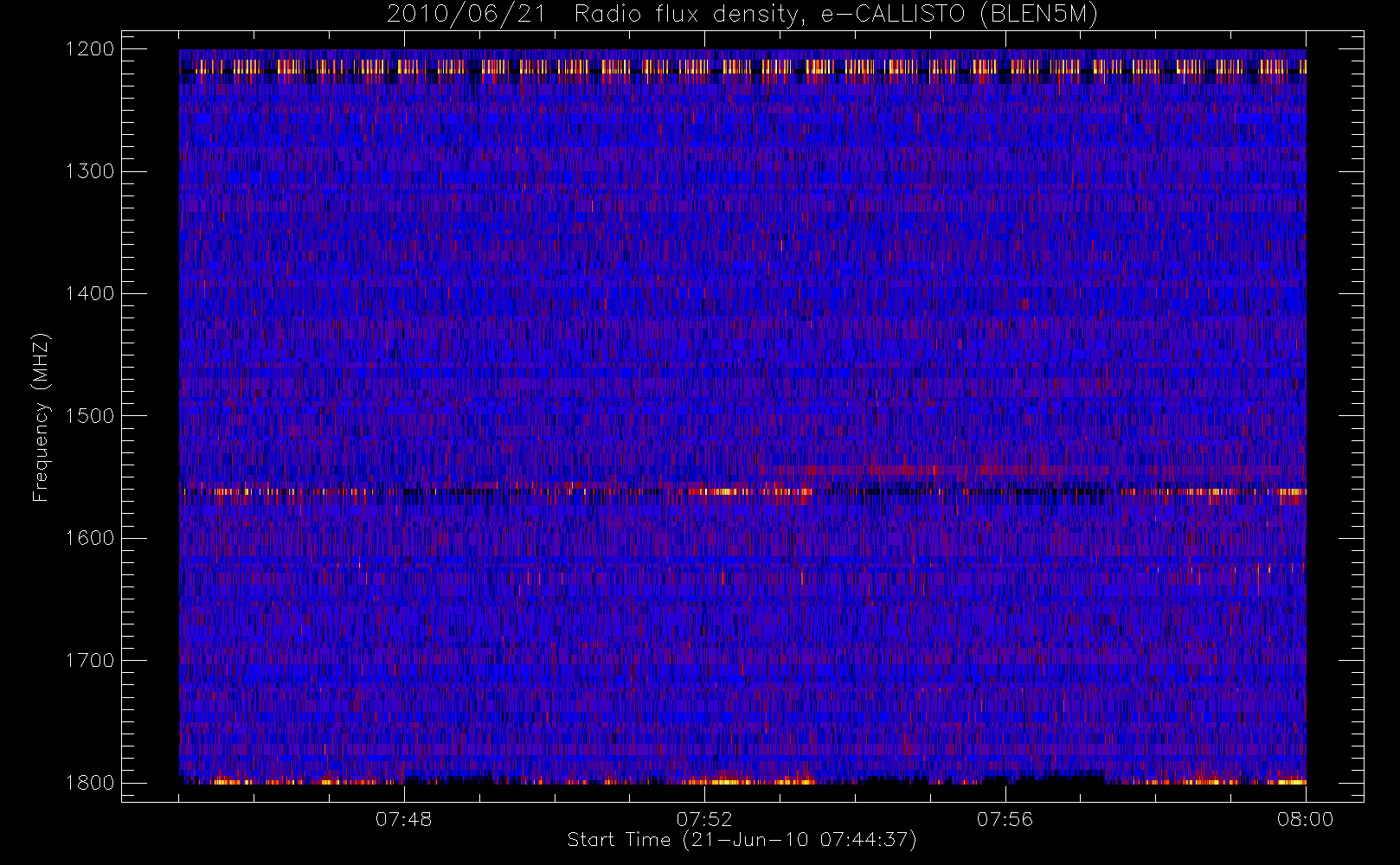Click the '07:52' time axis label

pos(704,819)
